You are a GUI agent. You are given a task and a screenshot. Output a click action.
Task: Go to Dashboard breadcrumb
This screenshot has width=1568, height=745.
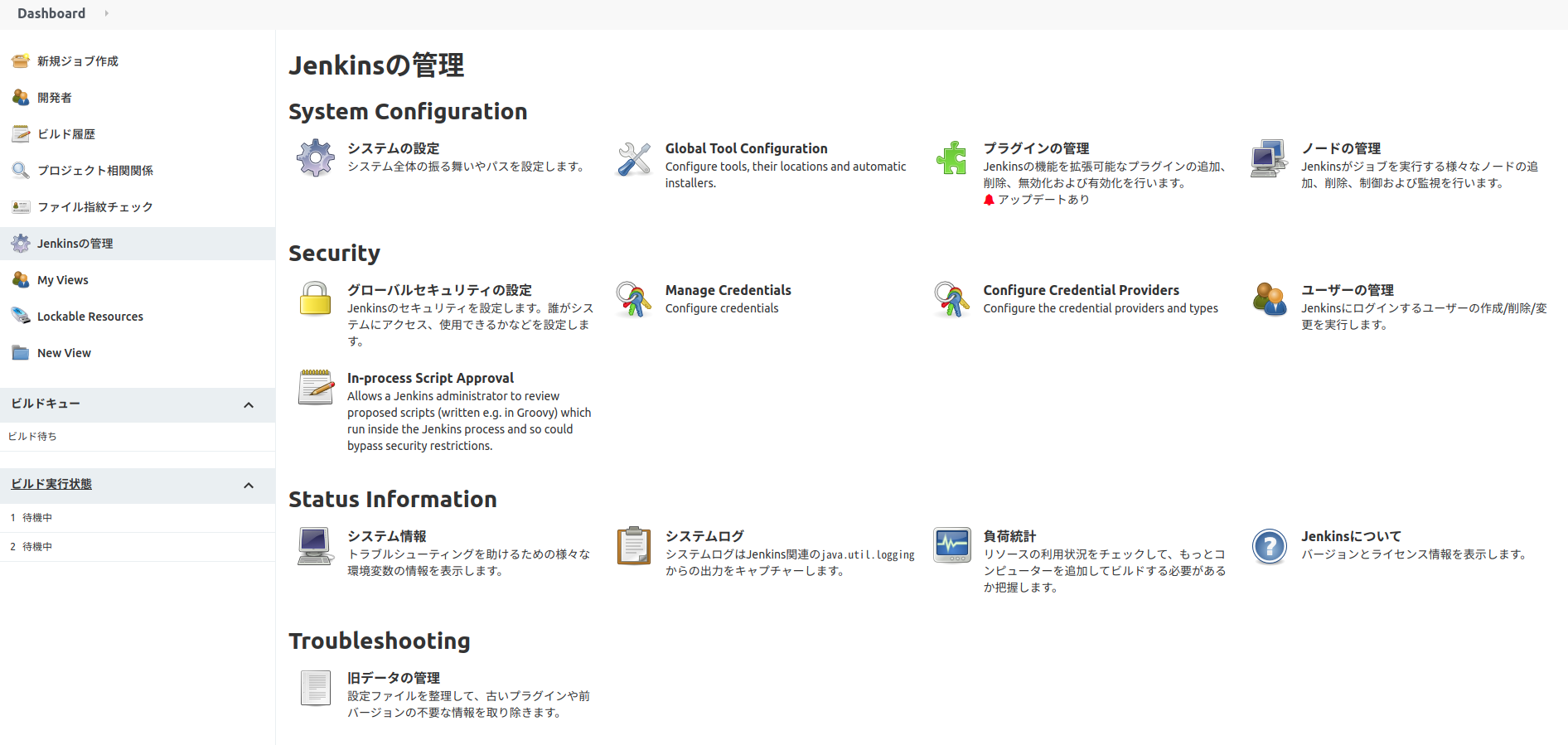tap(51, 13)
